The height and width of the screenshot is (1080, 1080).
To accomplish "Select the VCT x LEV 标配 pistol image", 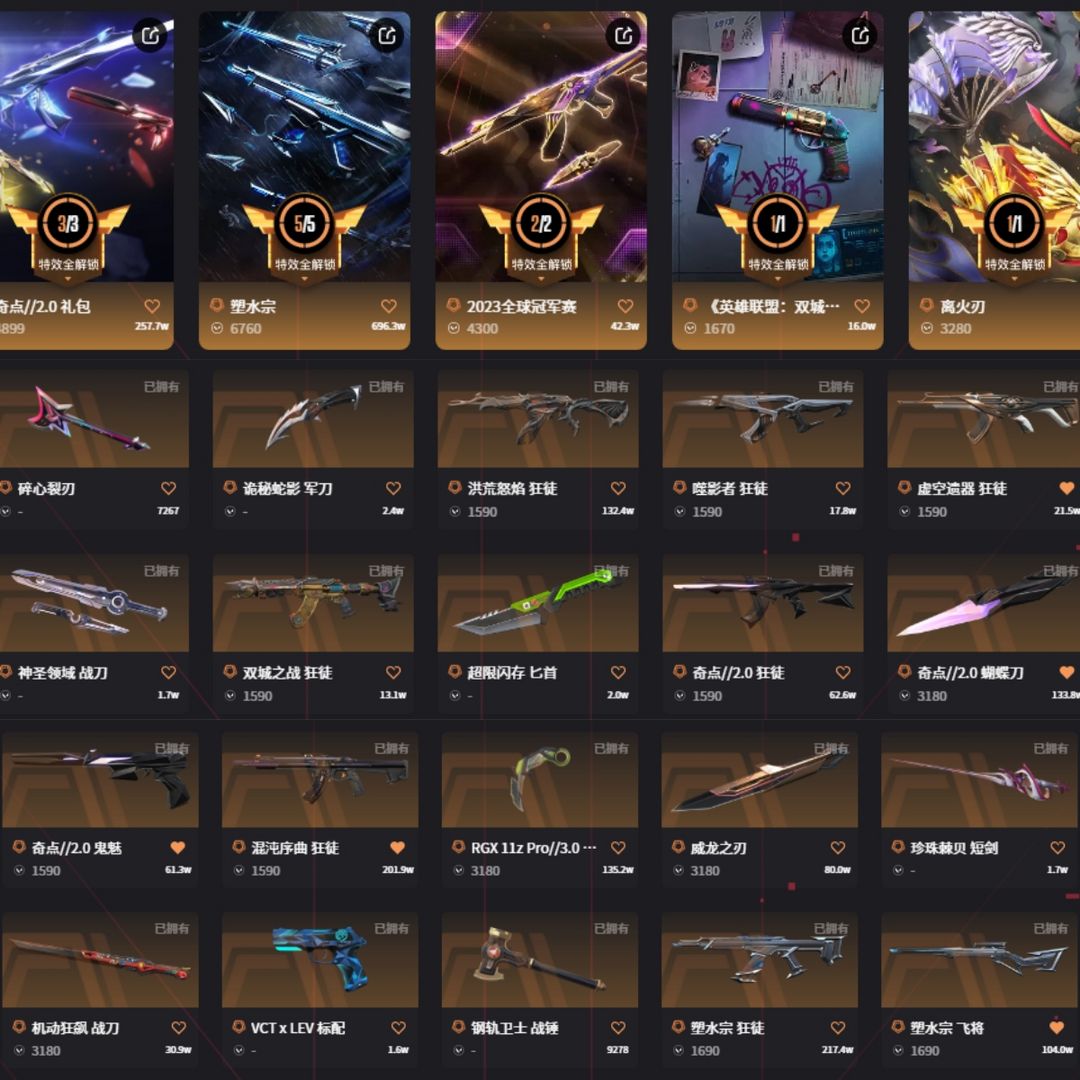I will coord(320,960).
